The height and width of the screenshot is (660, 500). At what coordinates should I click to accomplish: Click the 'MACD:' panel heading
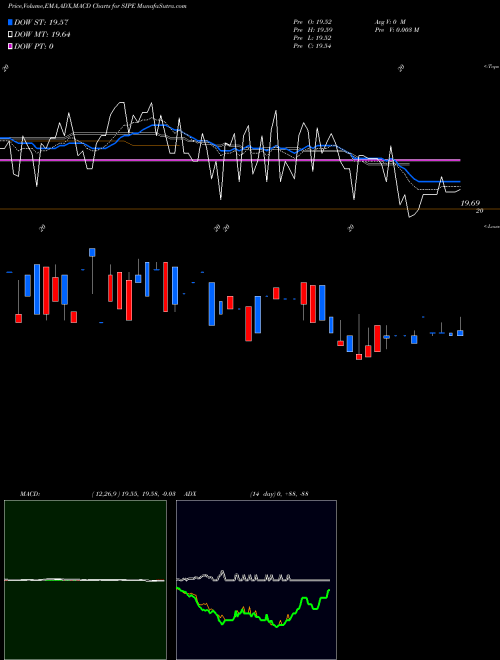point(30,494)
